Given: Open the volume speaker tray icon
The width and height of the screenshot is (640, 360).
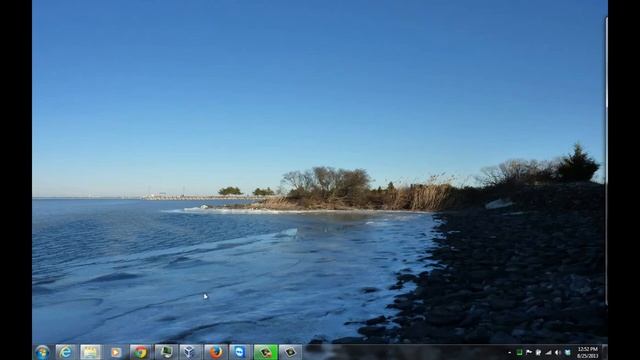Looking at the screenshot, I should tap(558, 352).
